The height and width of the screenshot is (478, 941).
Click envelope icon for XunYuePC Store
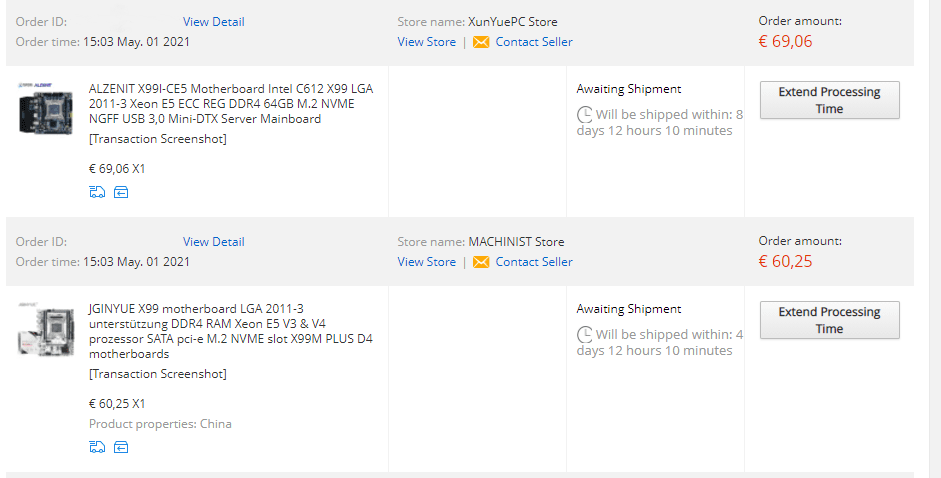tap(481, 42)
